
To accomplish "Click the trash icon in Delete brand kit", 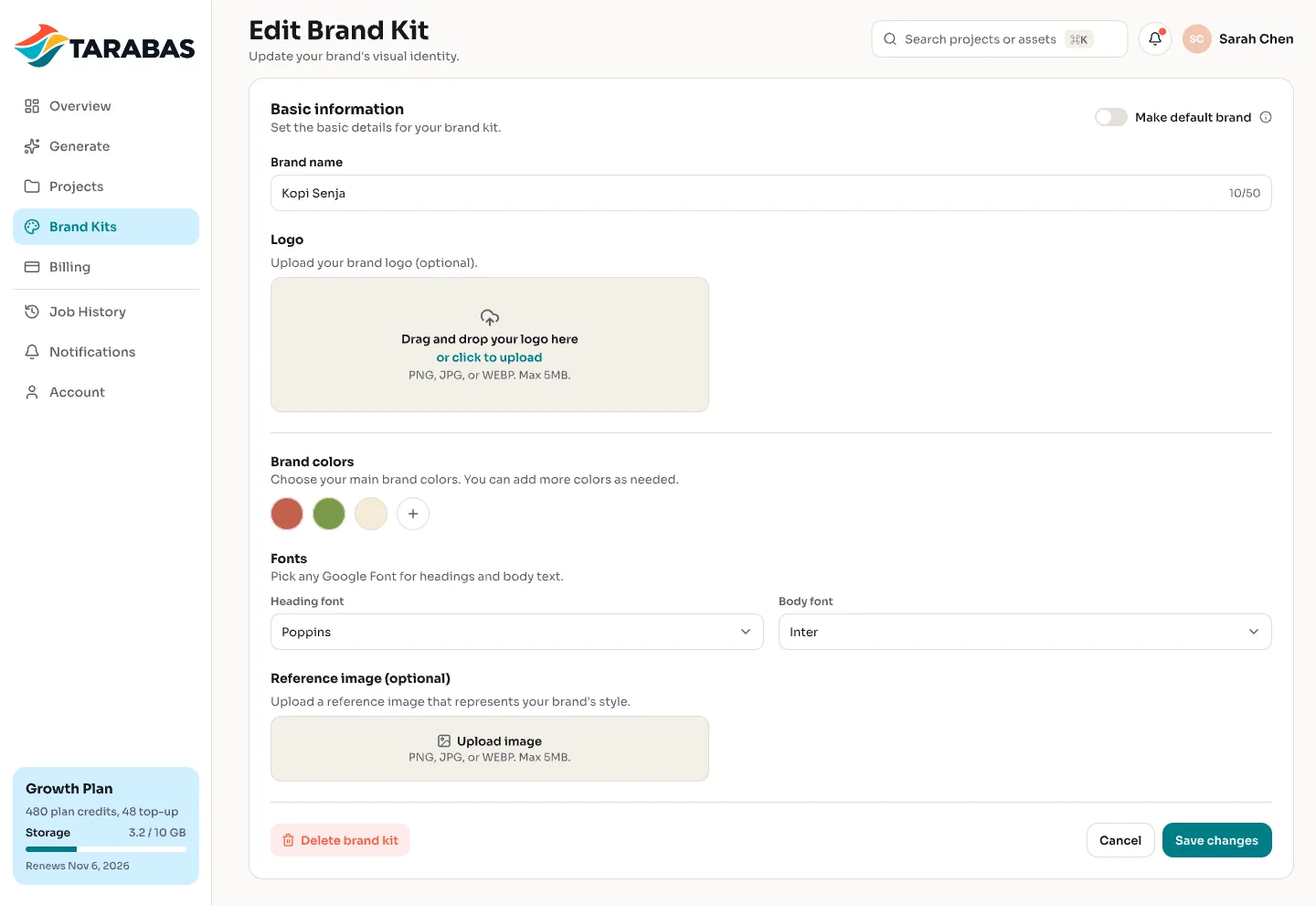I will pyautogui.click(x=288, y=840).
